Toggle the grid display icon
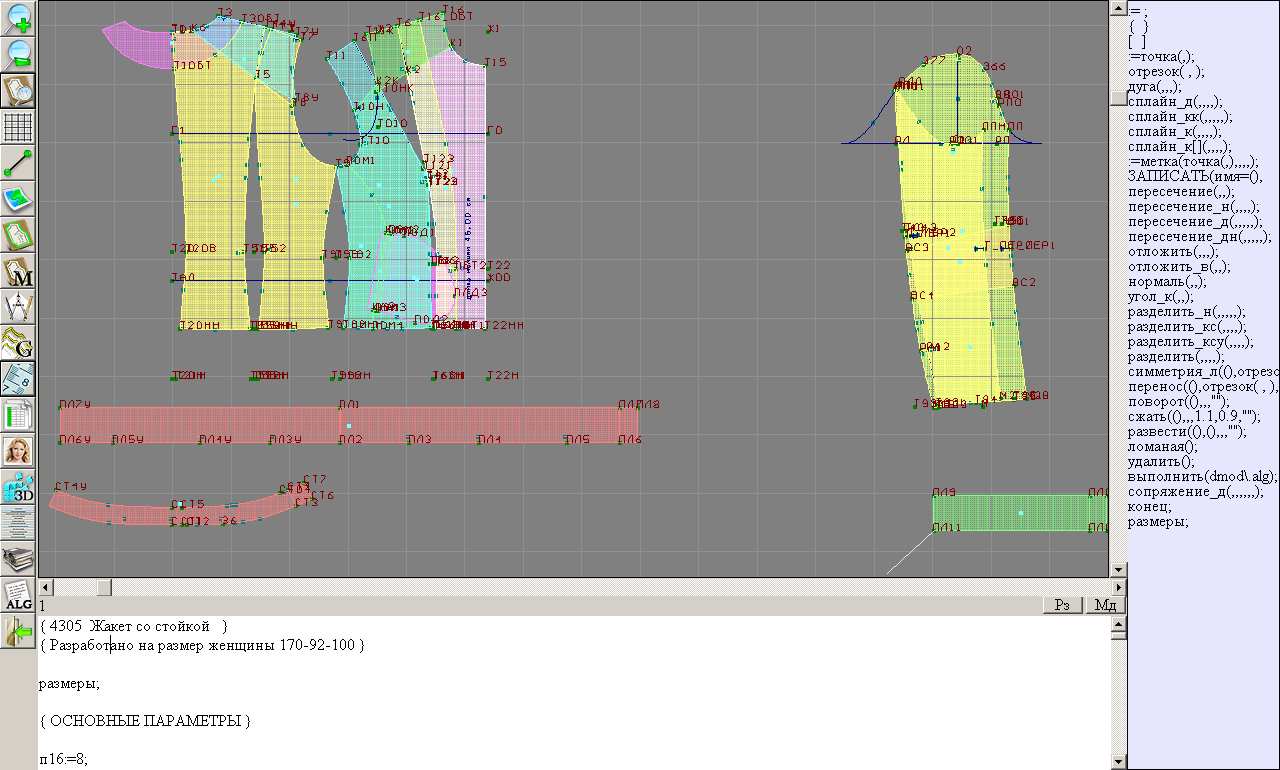Image resolution: width=1280 pixels, height=770 pixels. click(x=19, y=127)
